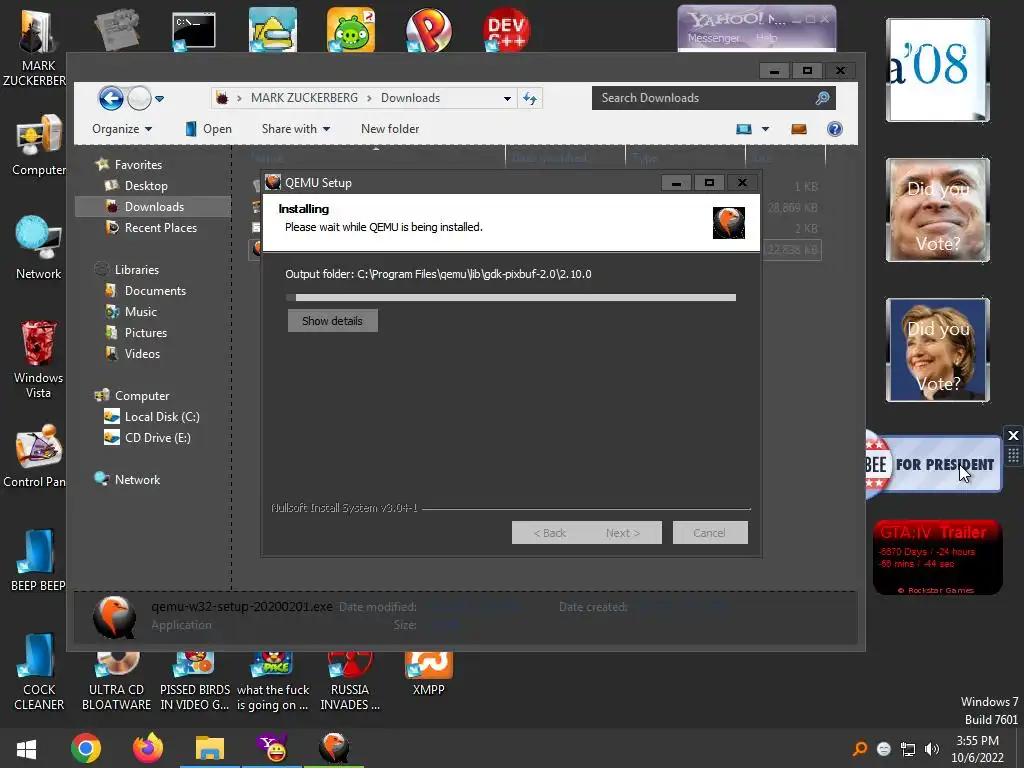Open the RUSSIA INVADES shortcut
The height and width of the screenshot is (768, 1024).
[x=350, y=679]
